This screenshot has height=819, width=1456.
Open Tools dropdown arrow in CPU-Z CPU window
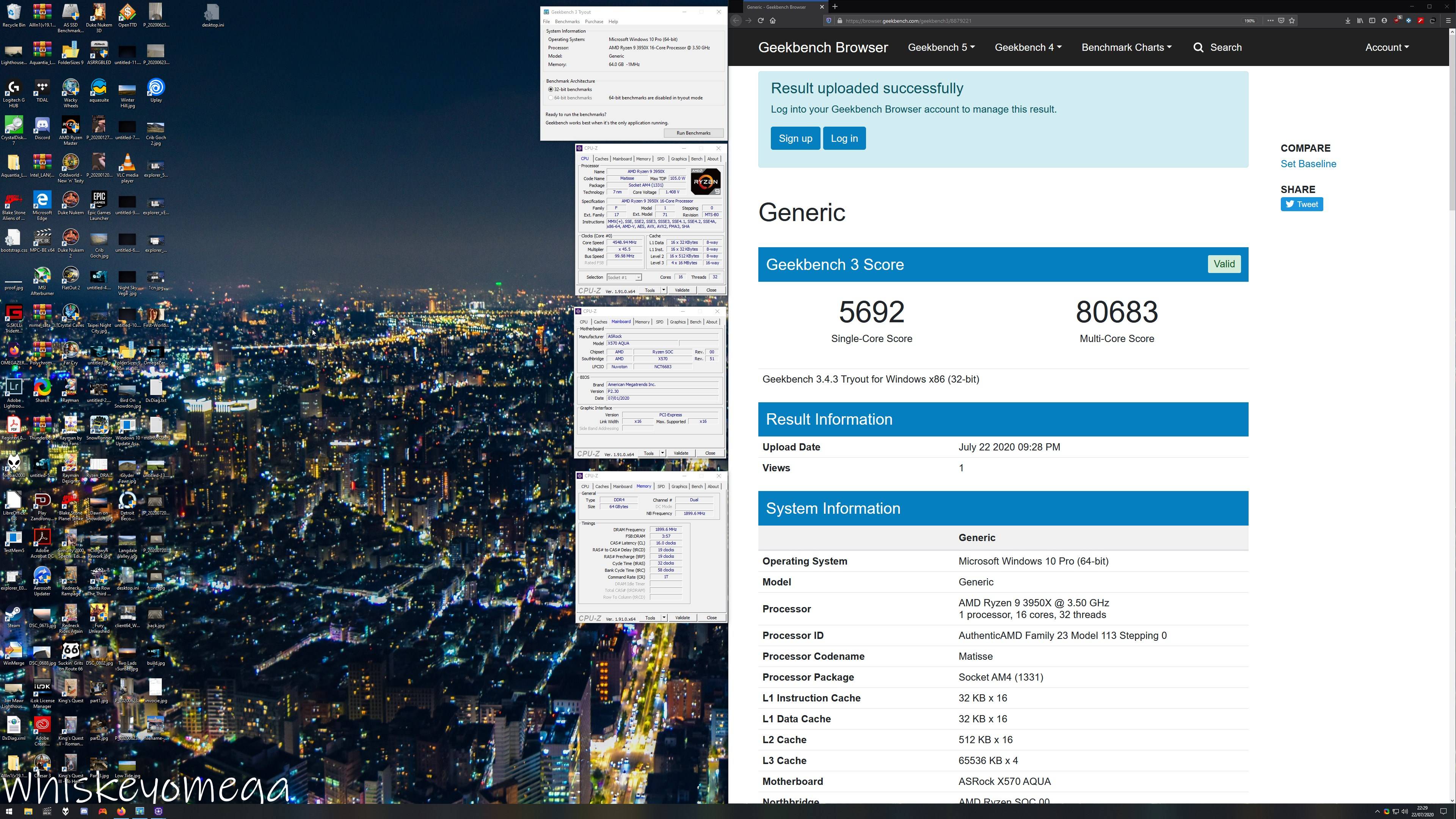pyautogui.click(x=664, y=290)
